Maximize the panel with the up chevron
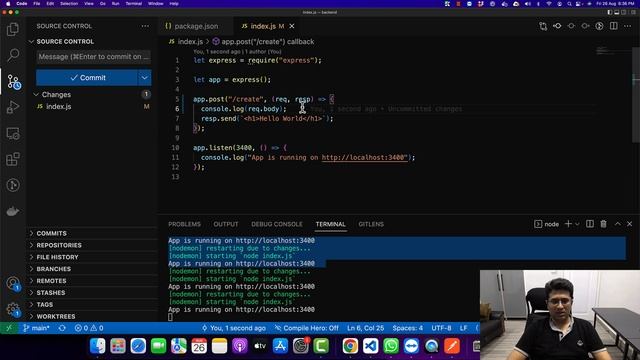640x360 pixels. [618, 224]
